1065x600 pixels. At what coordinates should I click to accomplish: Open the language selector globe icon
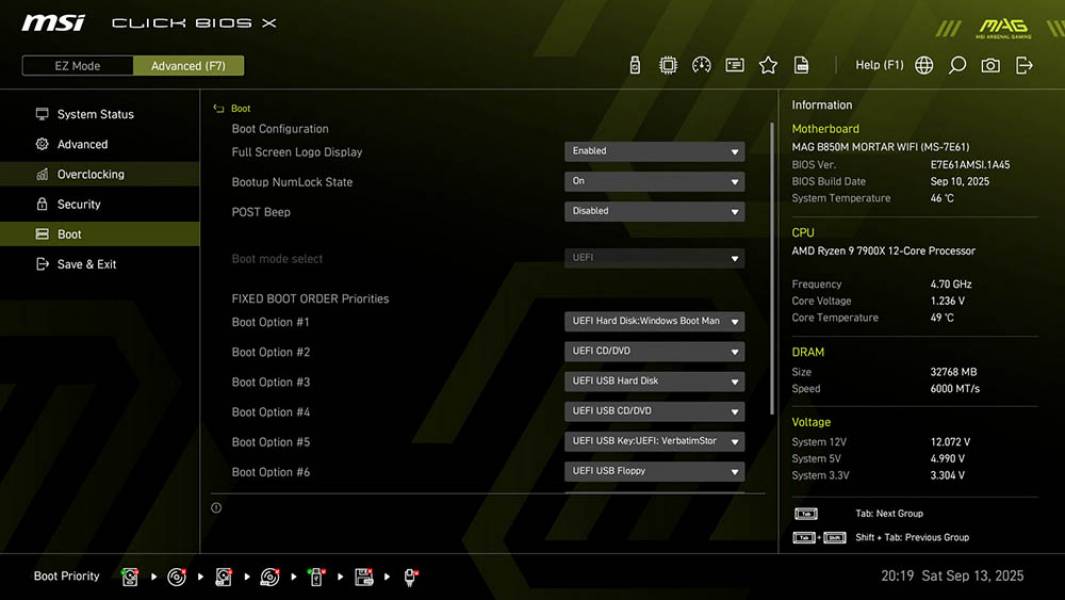(923, 64)
